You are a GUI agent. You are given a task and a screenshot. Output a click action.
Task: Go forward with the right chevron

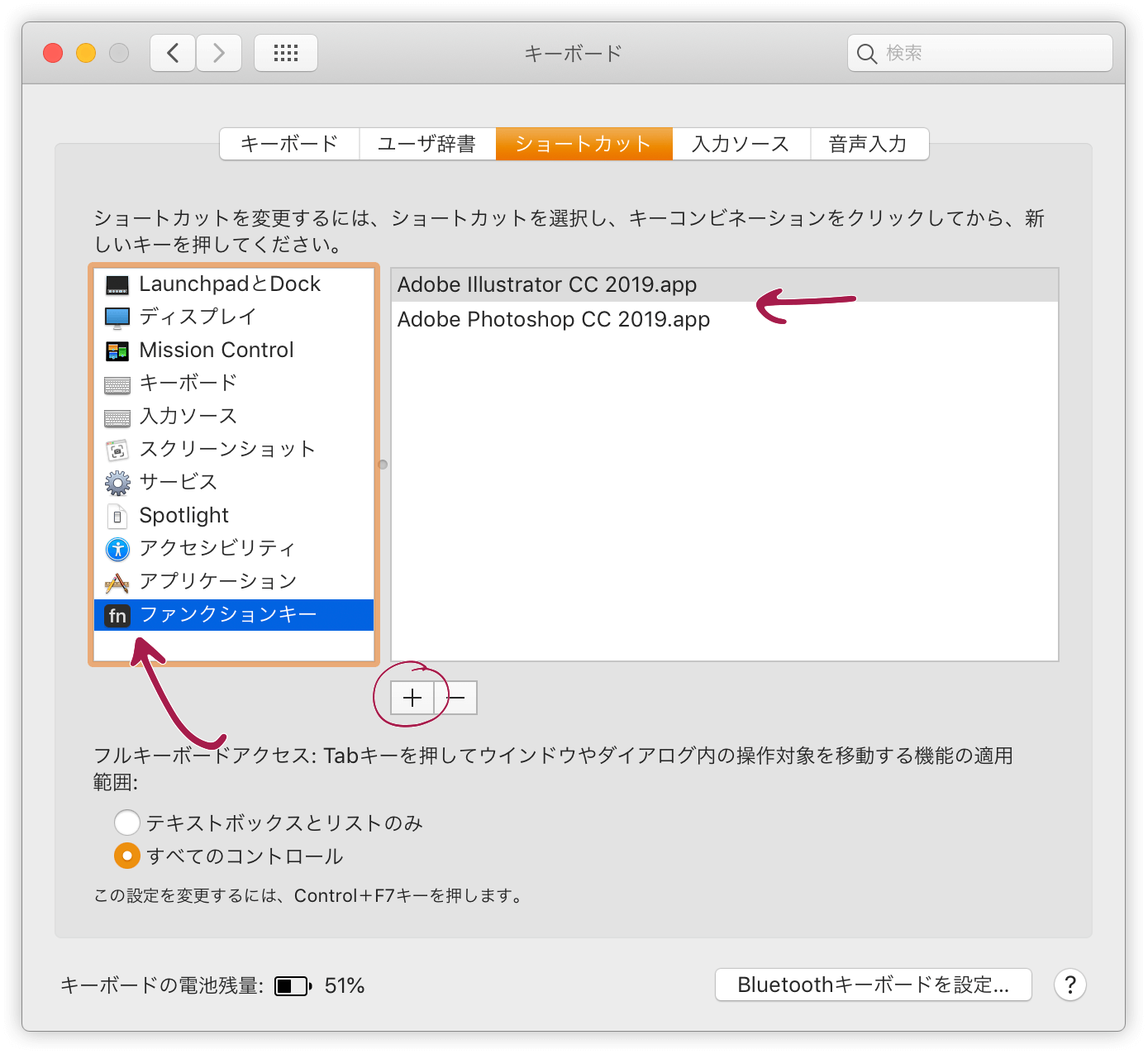coord(219,54)
